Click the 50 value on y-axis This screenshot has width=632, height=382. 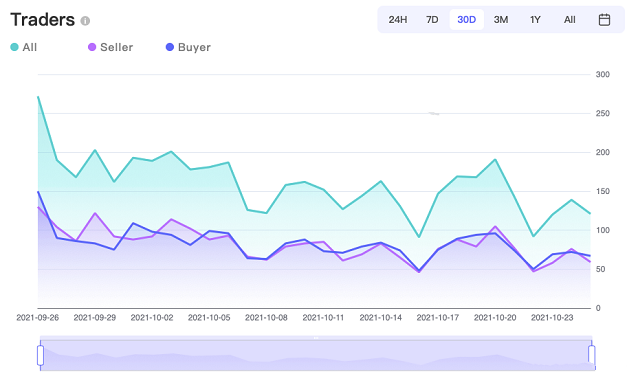click(601, 269)
